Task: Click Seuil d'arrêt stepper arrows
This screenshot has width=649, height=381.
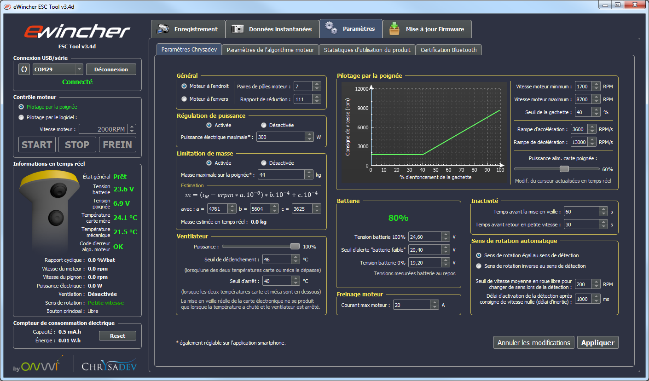Action: (295, 280)
